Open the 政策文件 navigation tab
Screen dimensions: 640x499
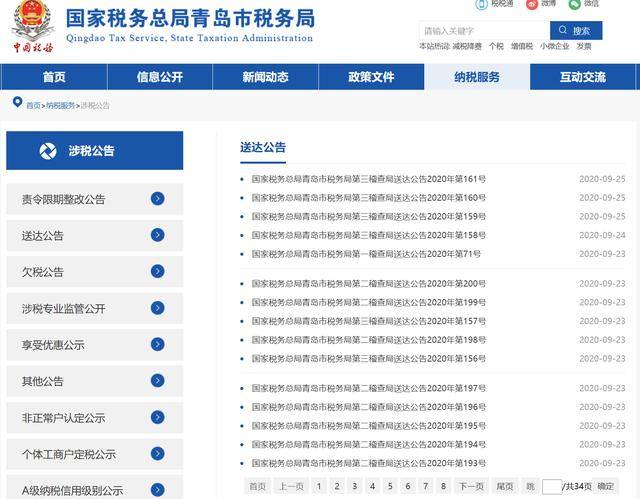click(x=371, y=77)
